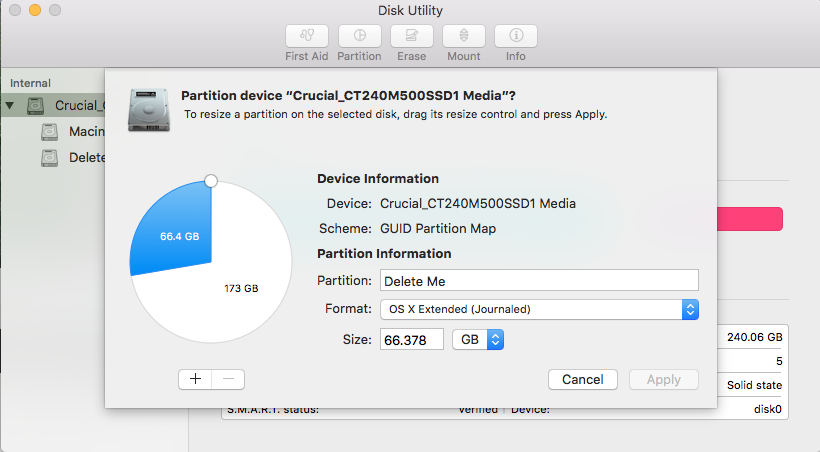Click the First Aid toolbar icon
Image resolution: width=820 pixels, height=452 pixels.
coord(307,36)
